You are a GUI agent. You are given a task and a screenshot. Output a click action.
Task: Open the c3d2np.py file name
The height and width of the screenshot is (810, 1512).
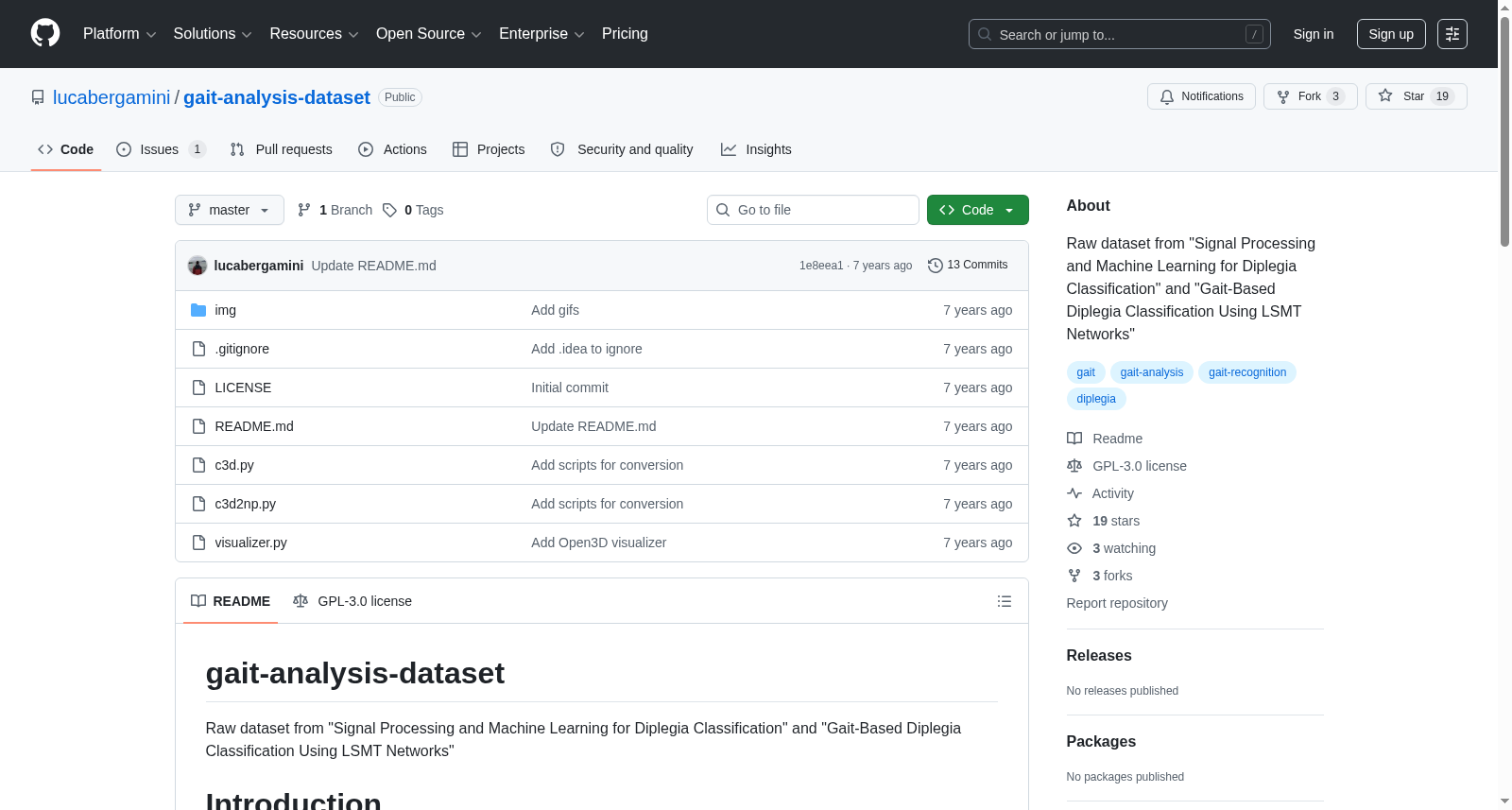246,504
